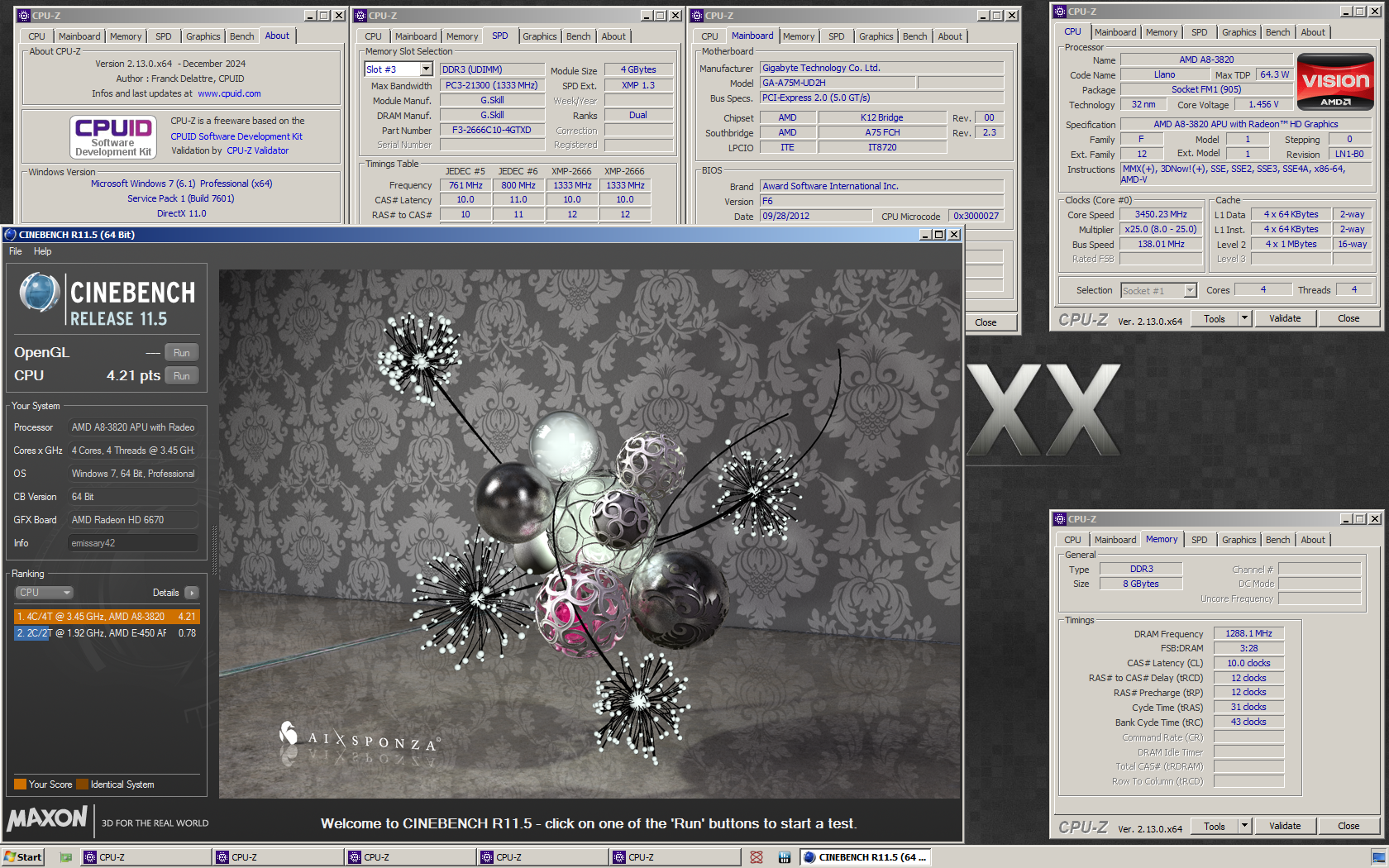Open the CPU-Z Validator link
The width and height of the screenshot is (1389, 868).
[258, 150]
